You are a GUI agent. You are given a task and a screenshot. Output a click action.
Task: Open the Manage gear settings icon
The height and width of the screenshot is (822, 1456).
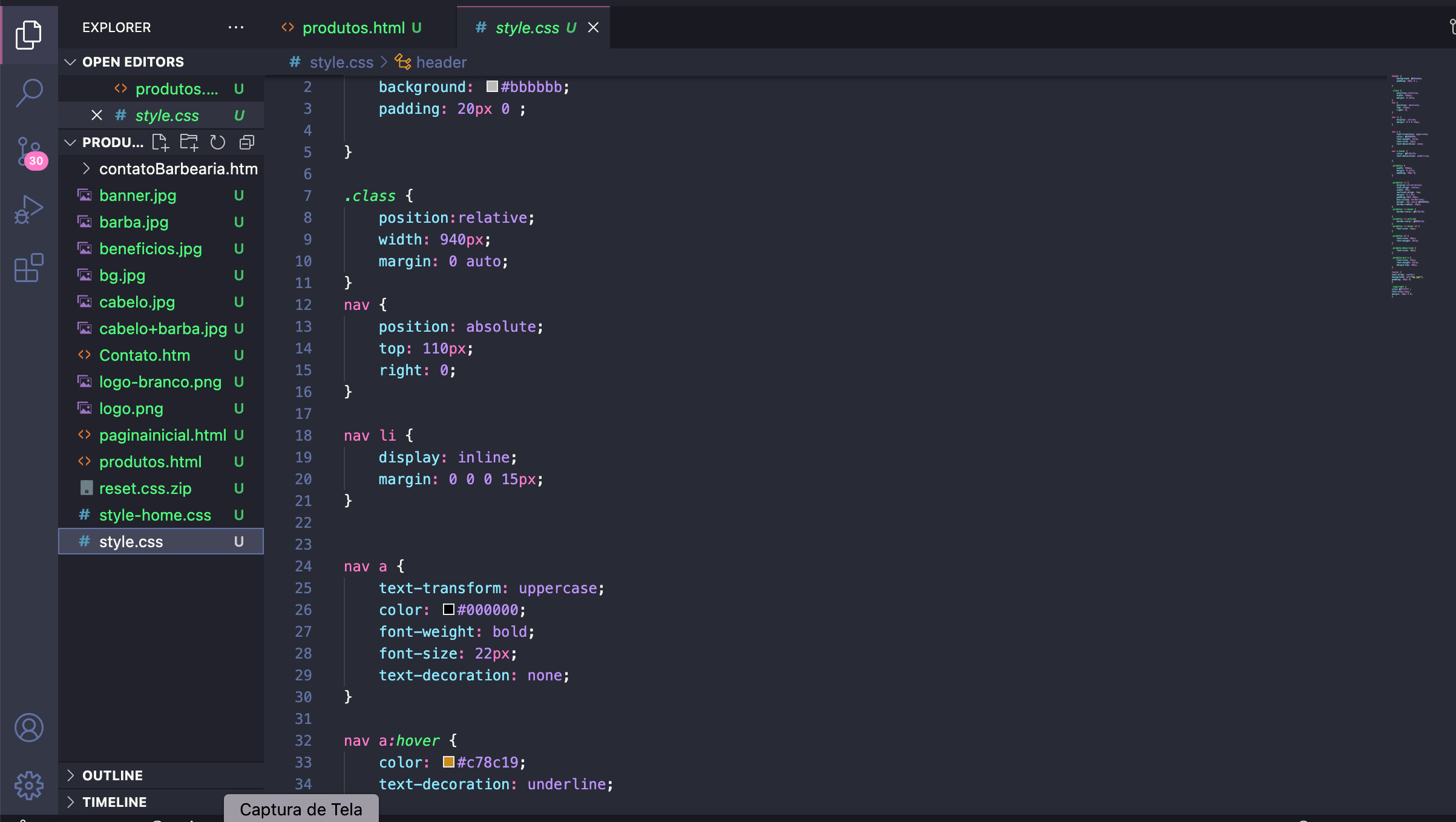(x=28, y=786)
